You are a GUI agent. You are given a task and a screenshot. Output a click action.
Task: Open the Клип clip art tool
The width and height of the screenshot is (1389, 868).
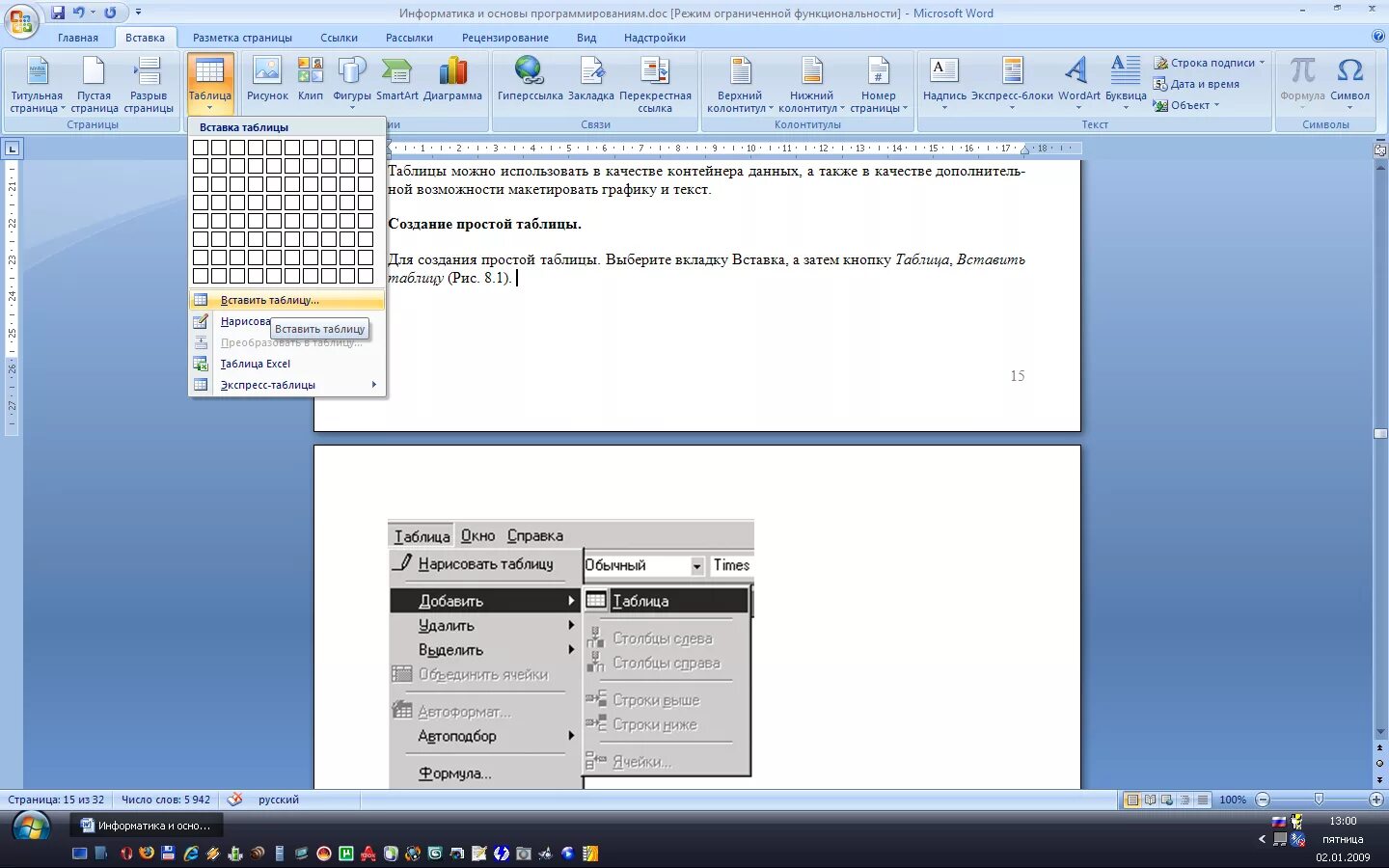coord(311,79)
